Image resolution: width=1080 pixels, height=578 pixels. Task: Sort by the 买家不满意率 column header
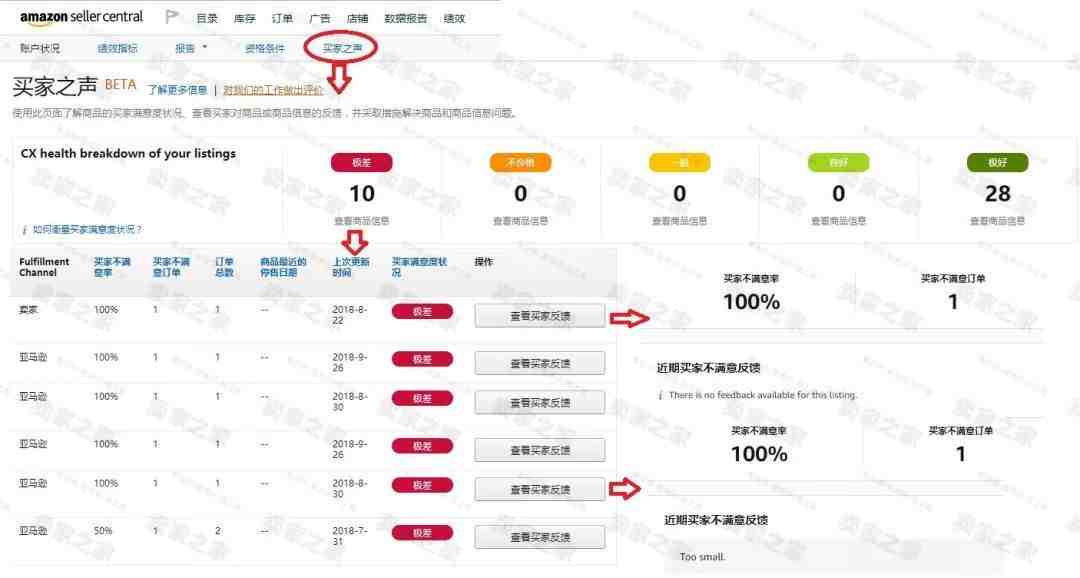click(x=112, y=267)
